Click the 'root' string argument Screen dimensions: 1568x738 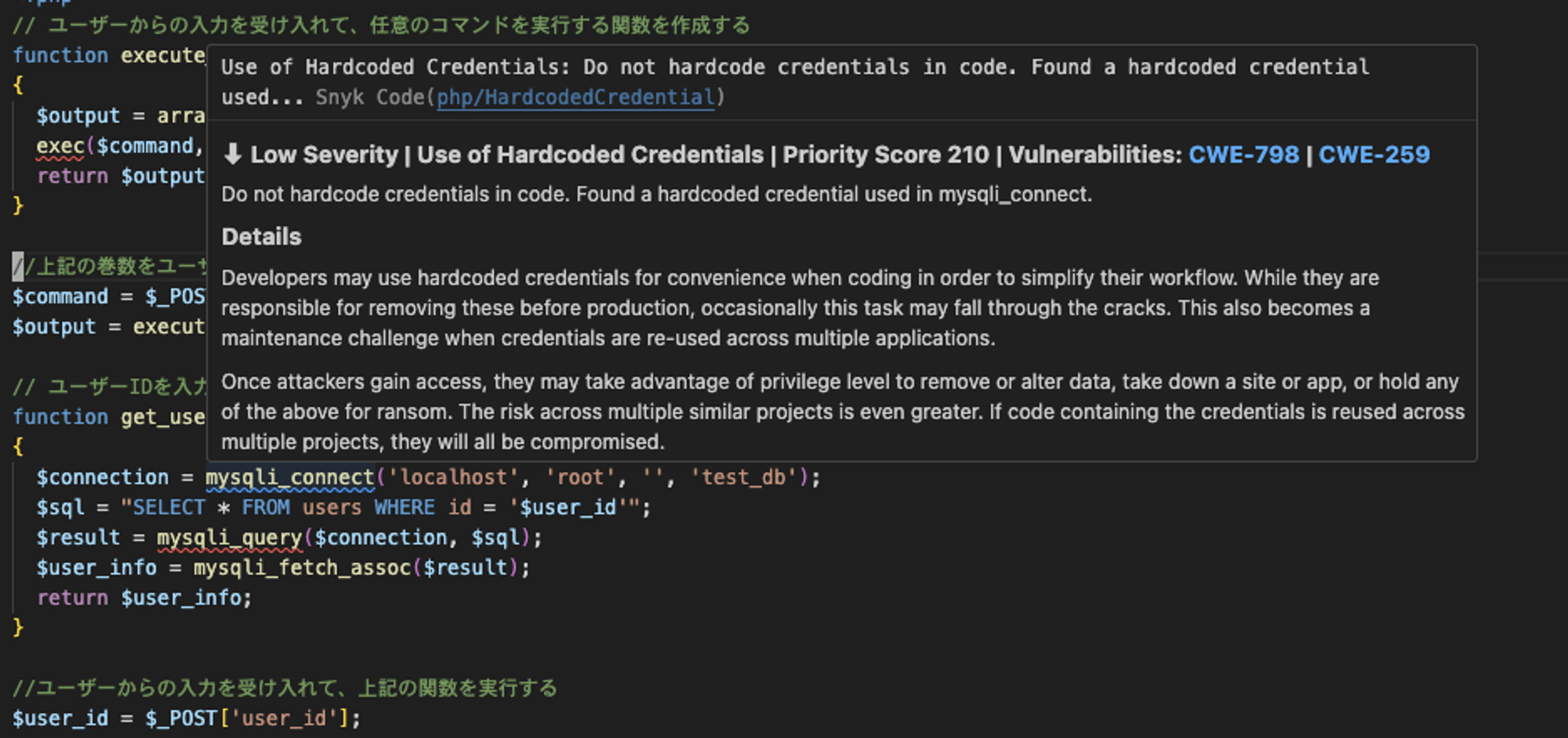click(580, 478)
